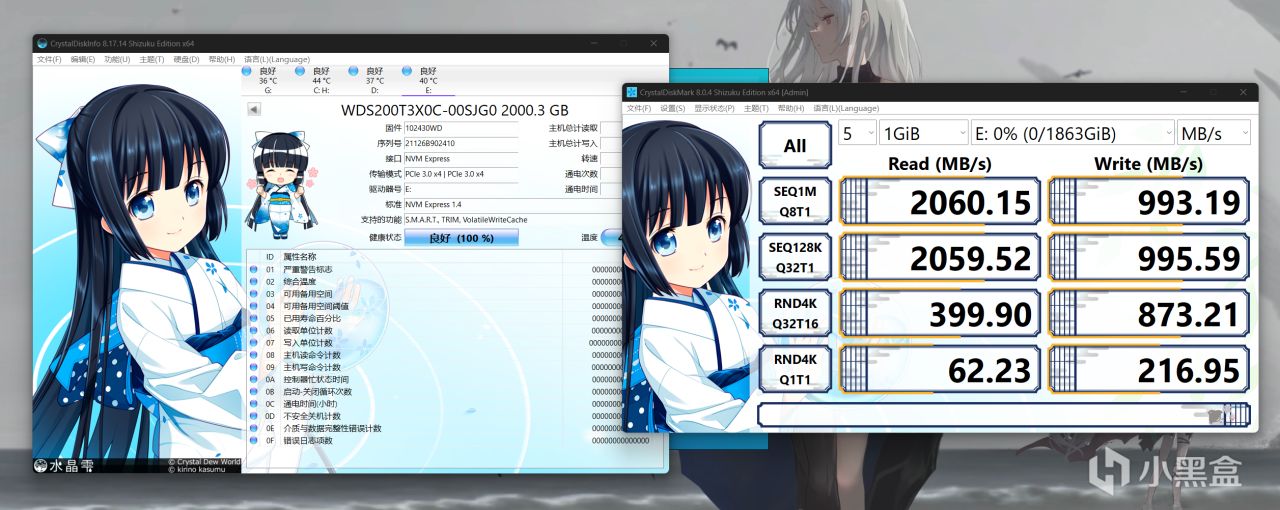Click the transfer mode field PCIe 3.0 x4
This screenshot has height=510, width=1280.
[461, 174]
